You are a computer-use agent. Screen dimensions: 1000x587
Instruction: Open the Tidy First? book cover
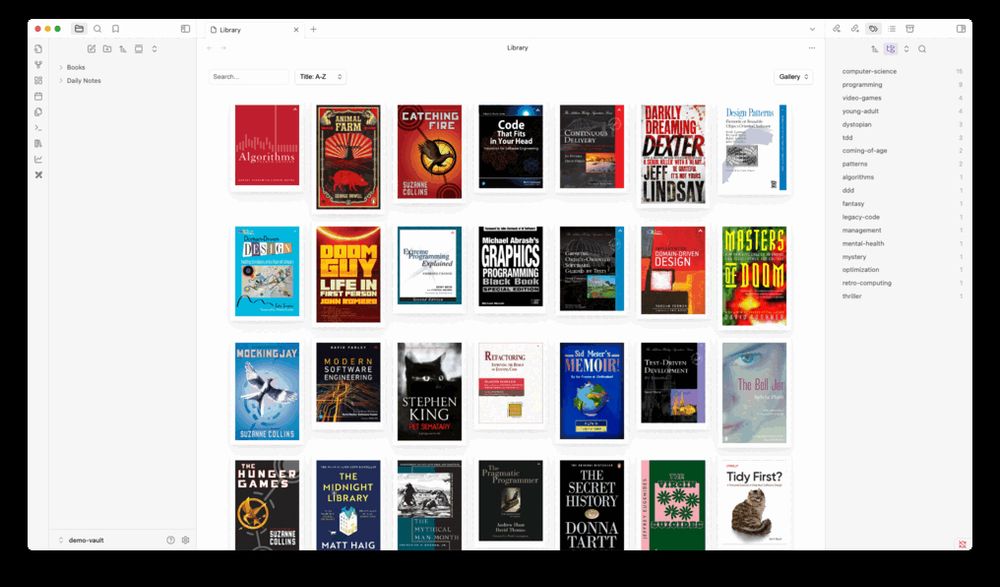[x=754, y=502]
